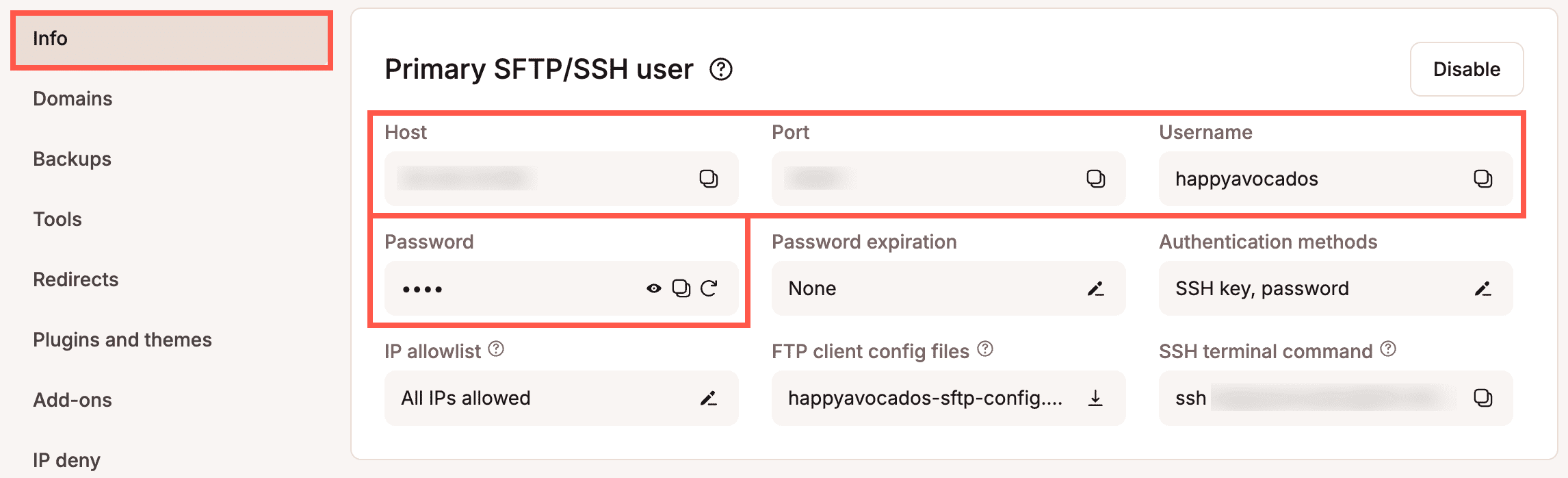This screenshot has height=478, width=1568.
Task: Copy the happyavocados username
Action: (x=1484, y=179)
